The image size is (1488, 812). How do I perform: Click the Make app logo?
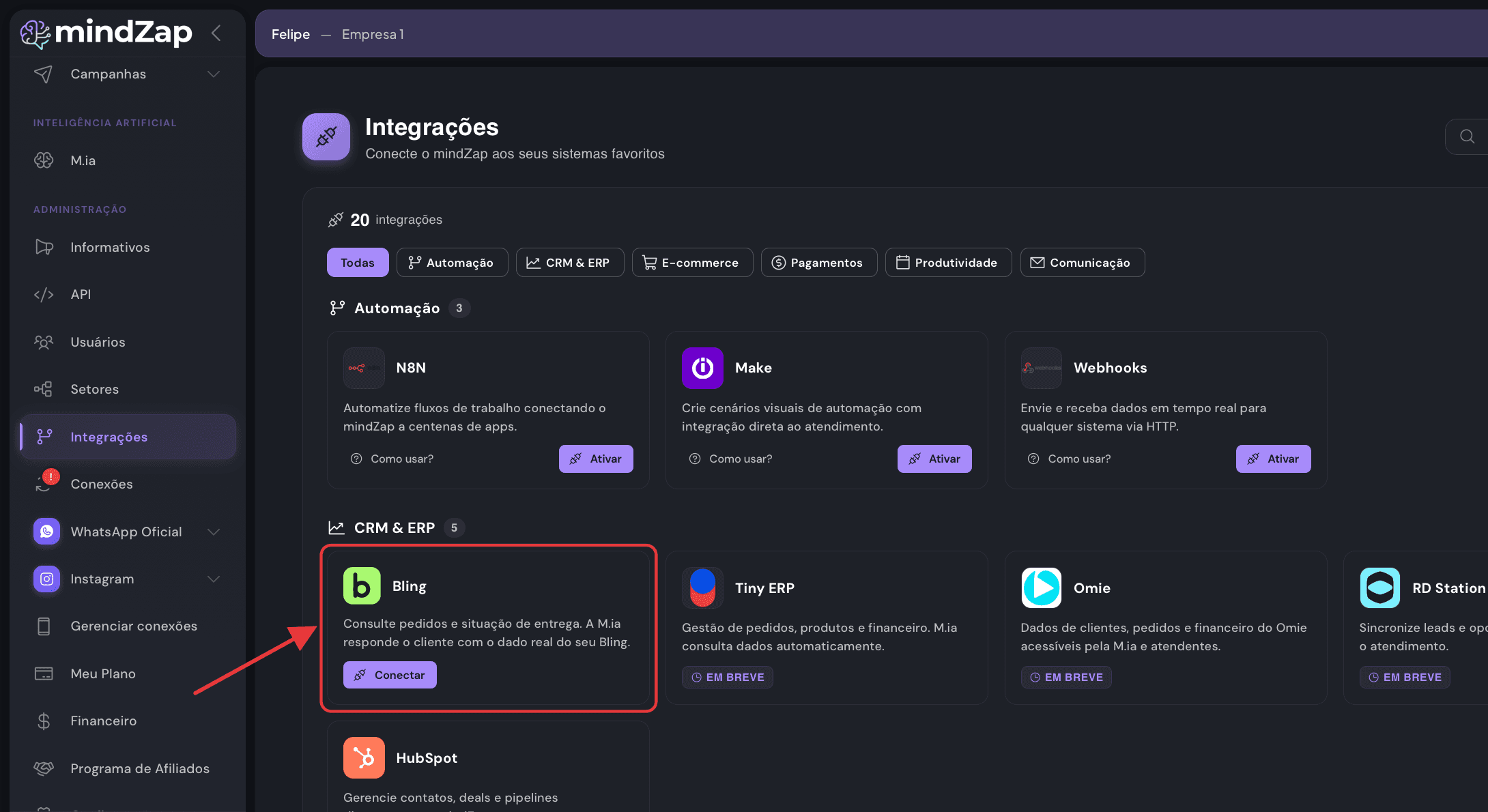tap(702, 368)
